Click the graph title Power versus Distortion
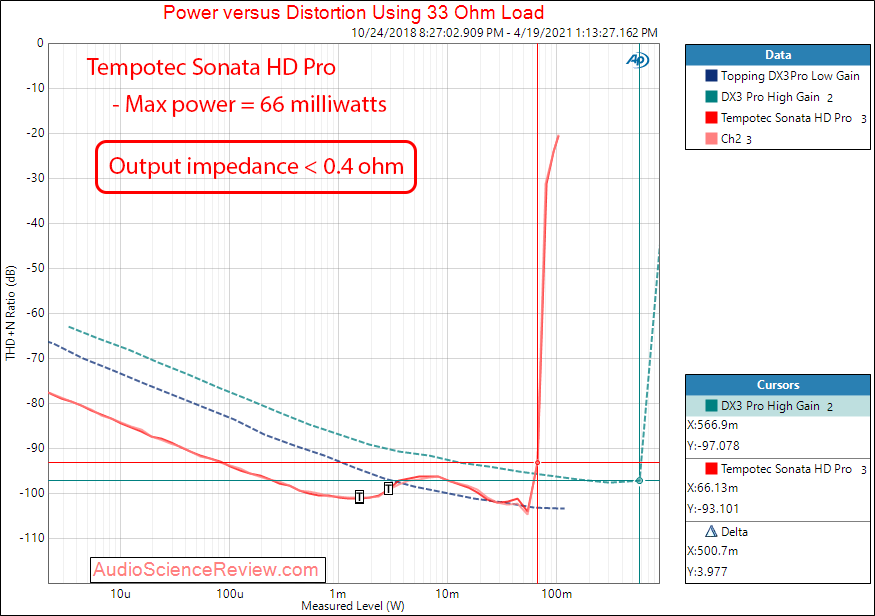The width and height of the screenshot is (875, 616). tap(353, 12)
